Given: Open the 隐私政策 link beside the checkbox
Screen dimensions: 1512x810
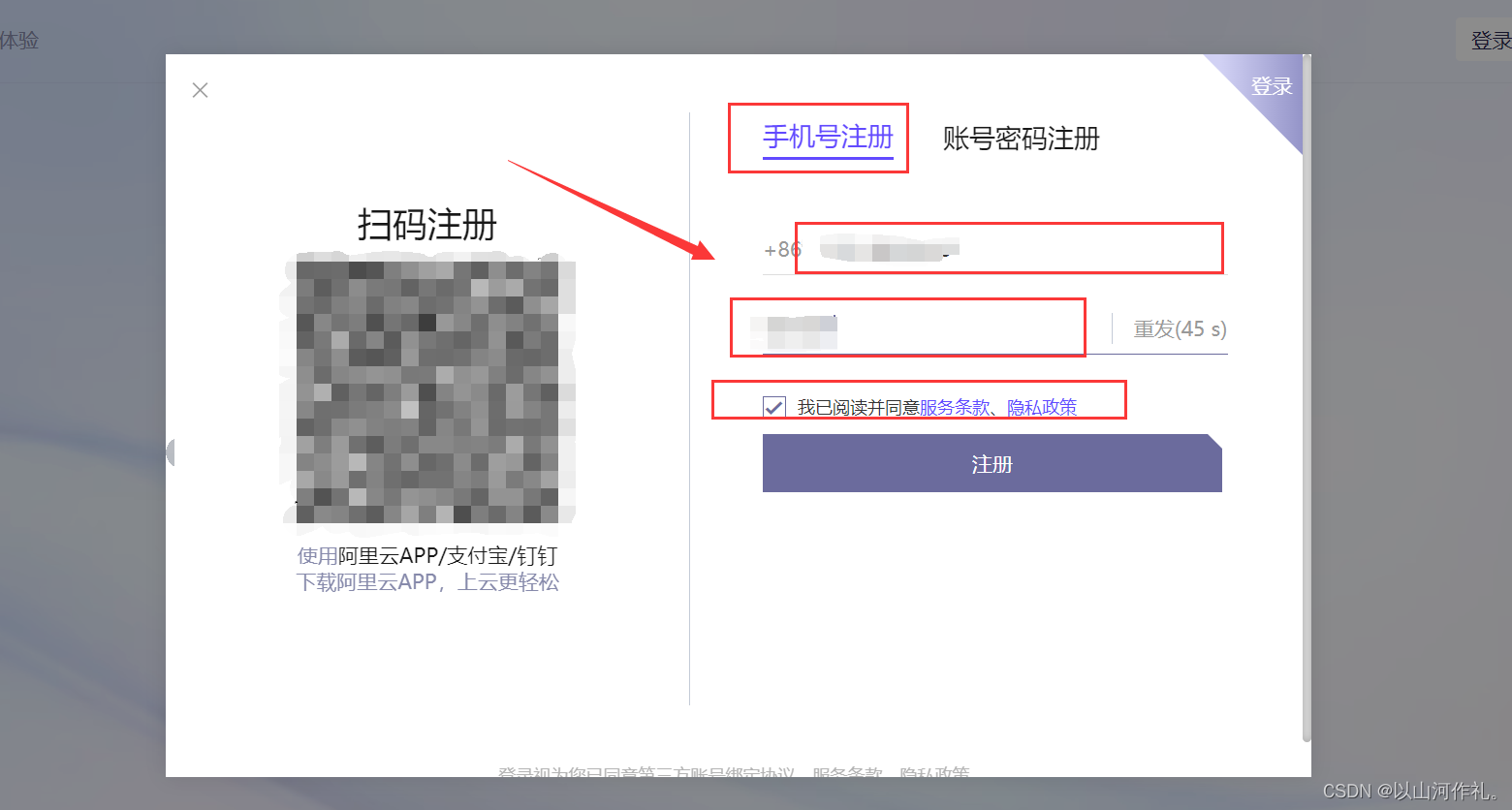Looking at the screenshot, I should pos(1042,408).
